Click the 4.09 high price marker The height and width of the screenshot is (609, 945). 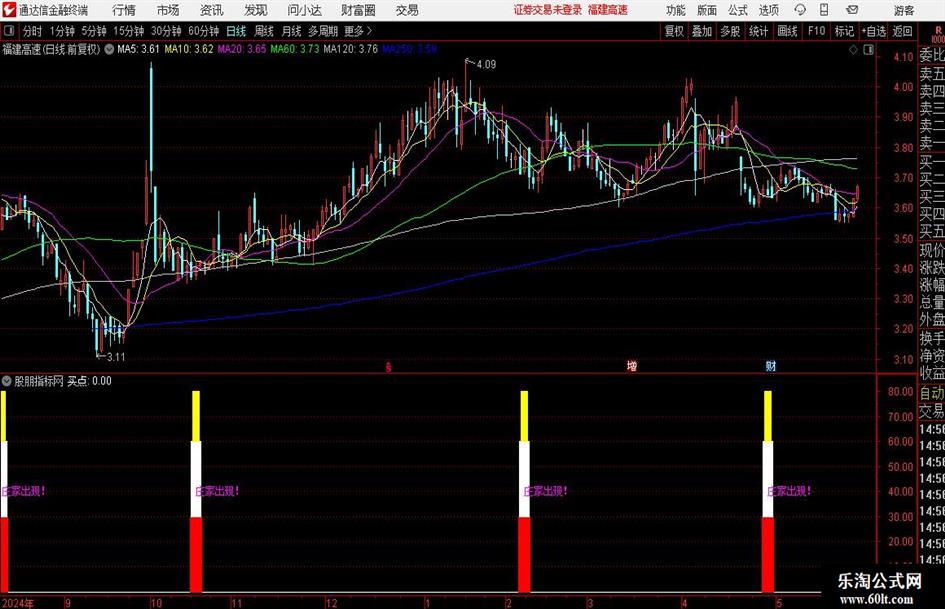(486, 65)
